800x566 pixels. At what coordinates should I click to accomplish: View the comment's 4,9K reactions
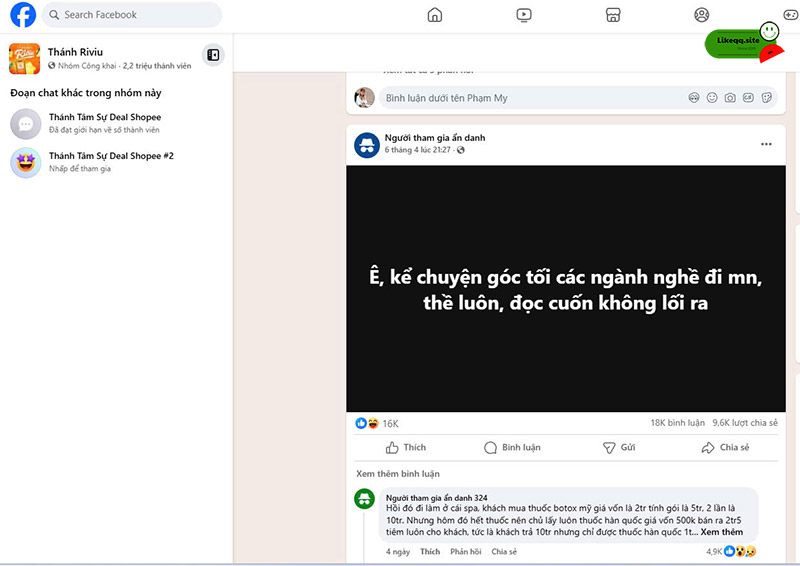(731, 551)
